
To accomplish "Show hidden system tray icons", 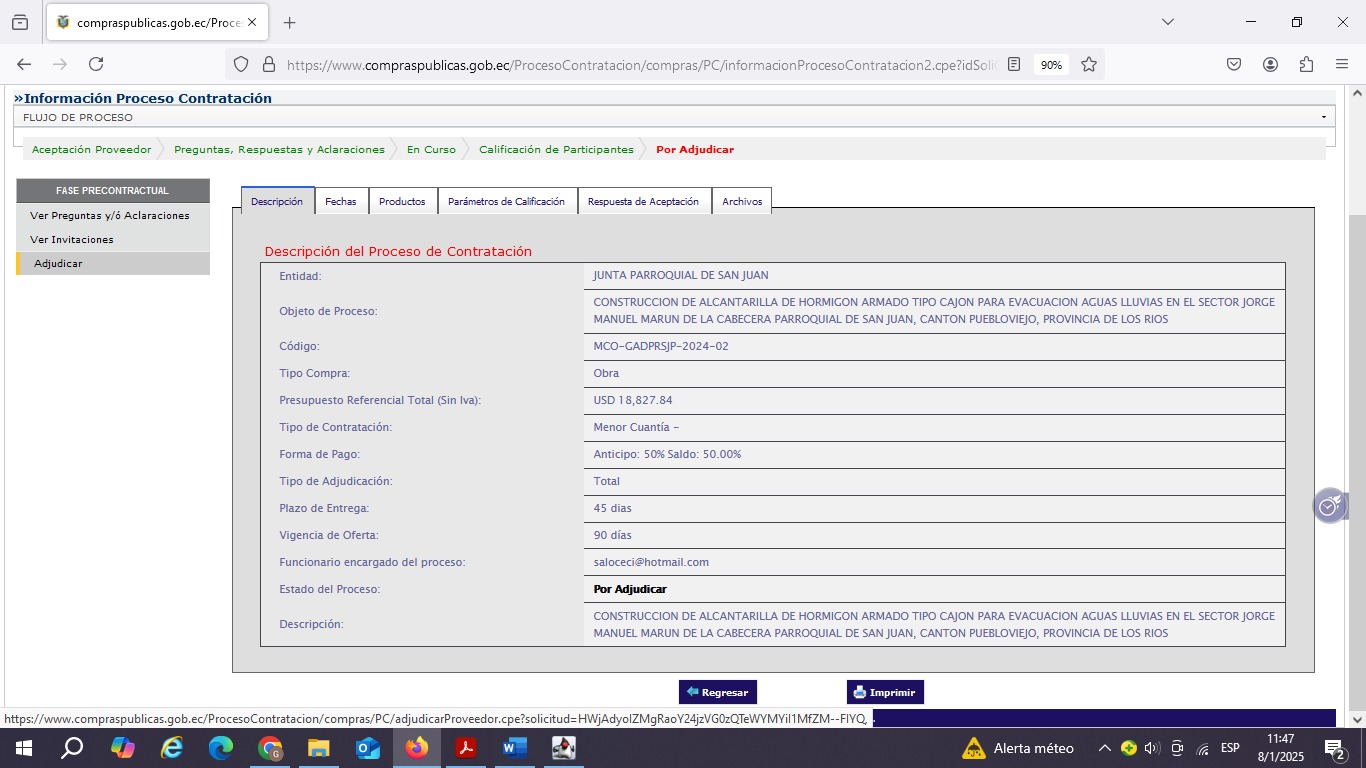I will click(x=1104, y=748).
